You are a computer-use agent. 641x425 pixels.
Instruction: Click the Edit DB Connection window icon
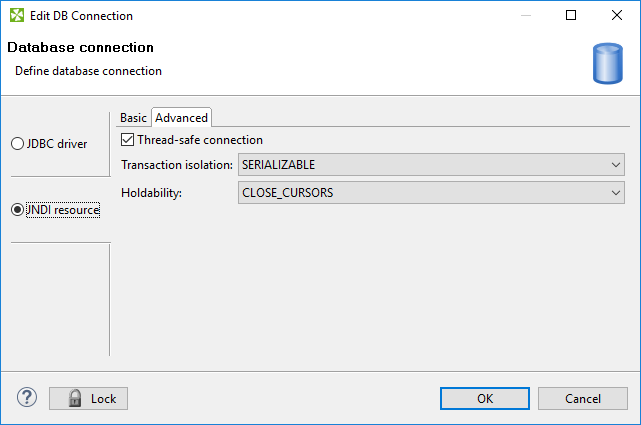tap(16, 16)
